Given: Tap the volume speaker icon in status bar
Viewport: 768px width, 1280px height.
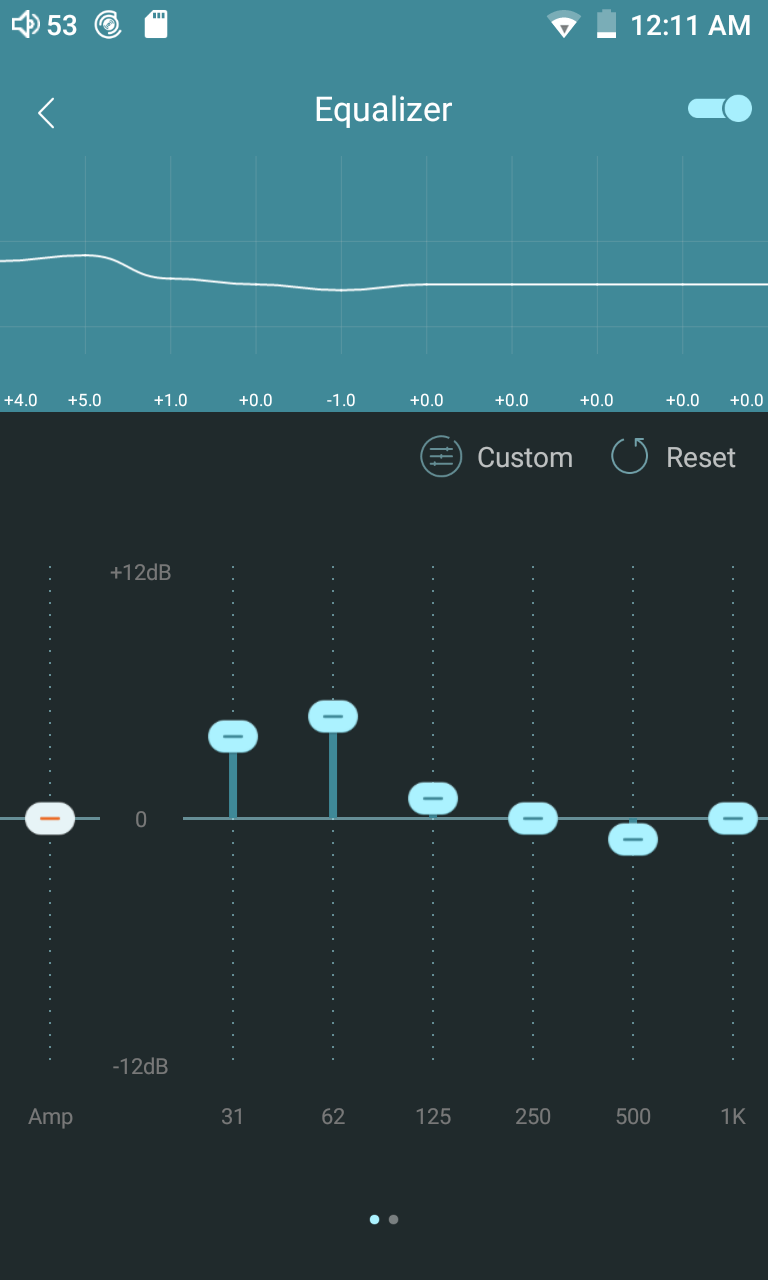Looking at the screenshot, I should [26, 25].
